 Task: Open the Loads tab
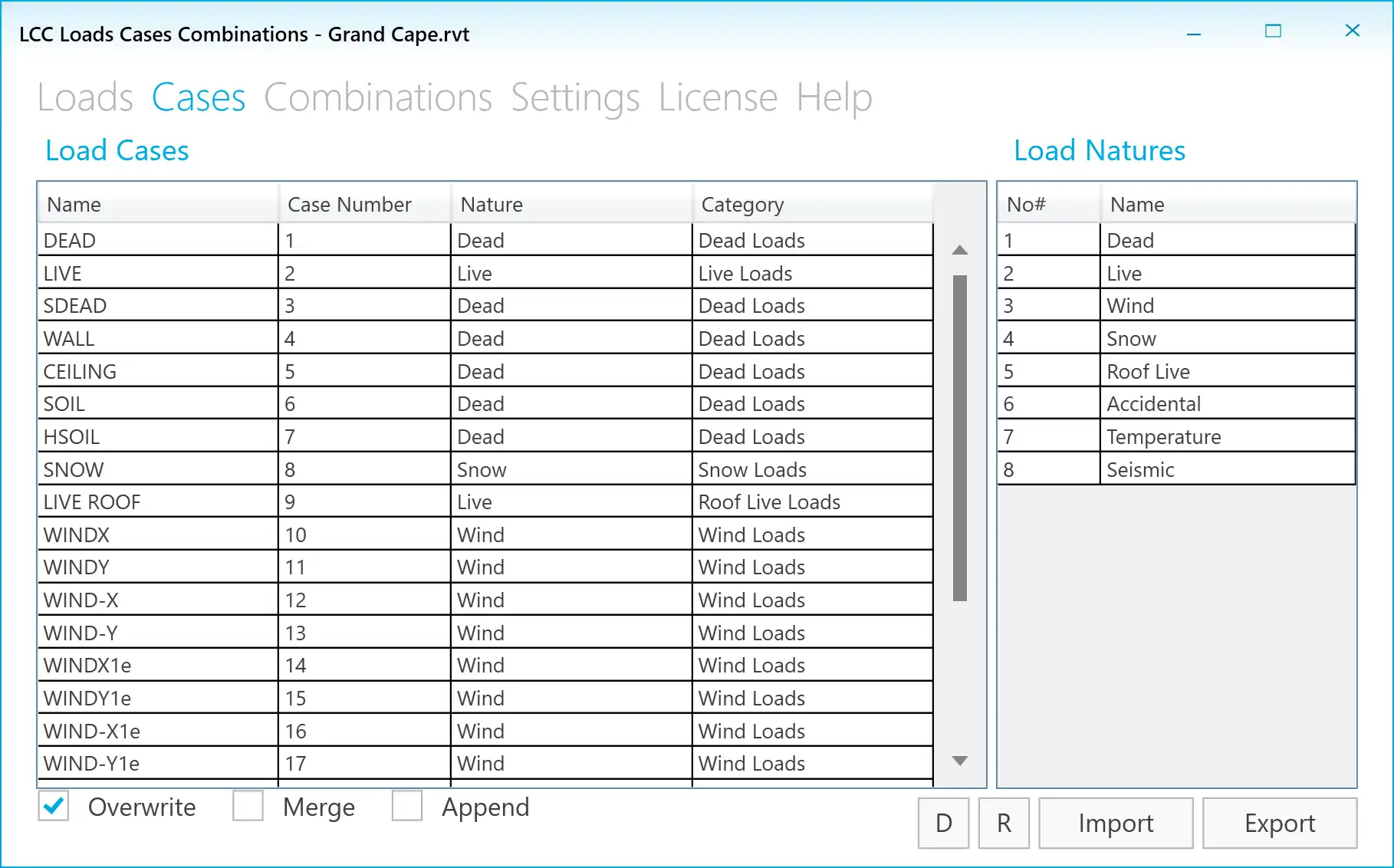tap(85, 97)
